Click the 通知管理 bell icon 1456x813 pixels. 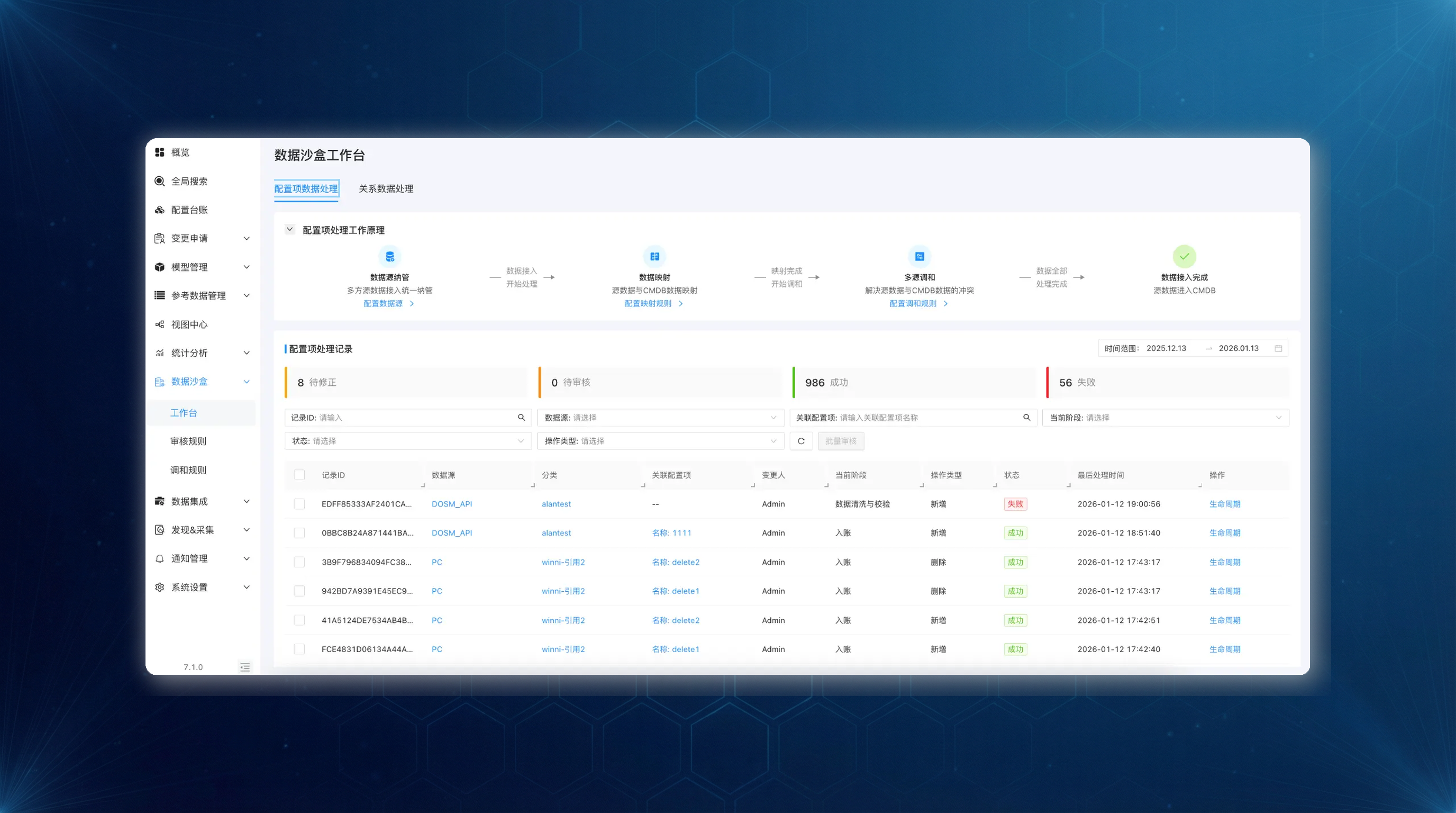point(159,558)
